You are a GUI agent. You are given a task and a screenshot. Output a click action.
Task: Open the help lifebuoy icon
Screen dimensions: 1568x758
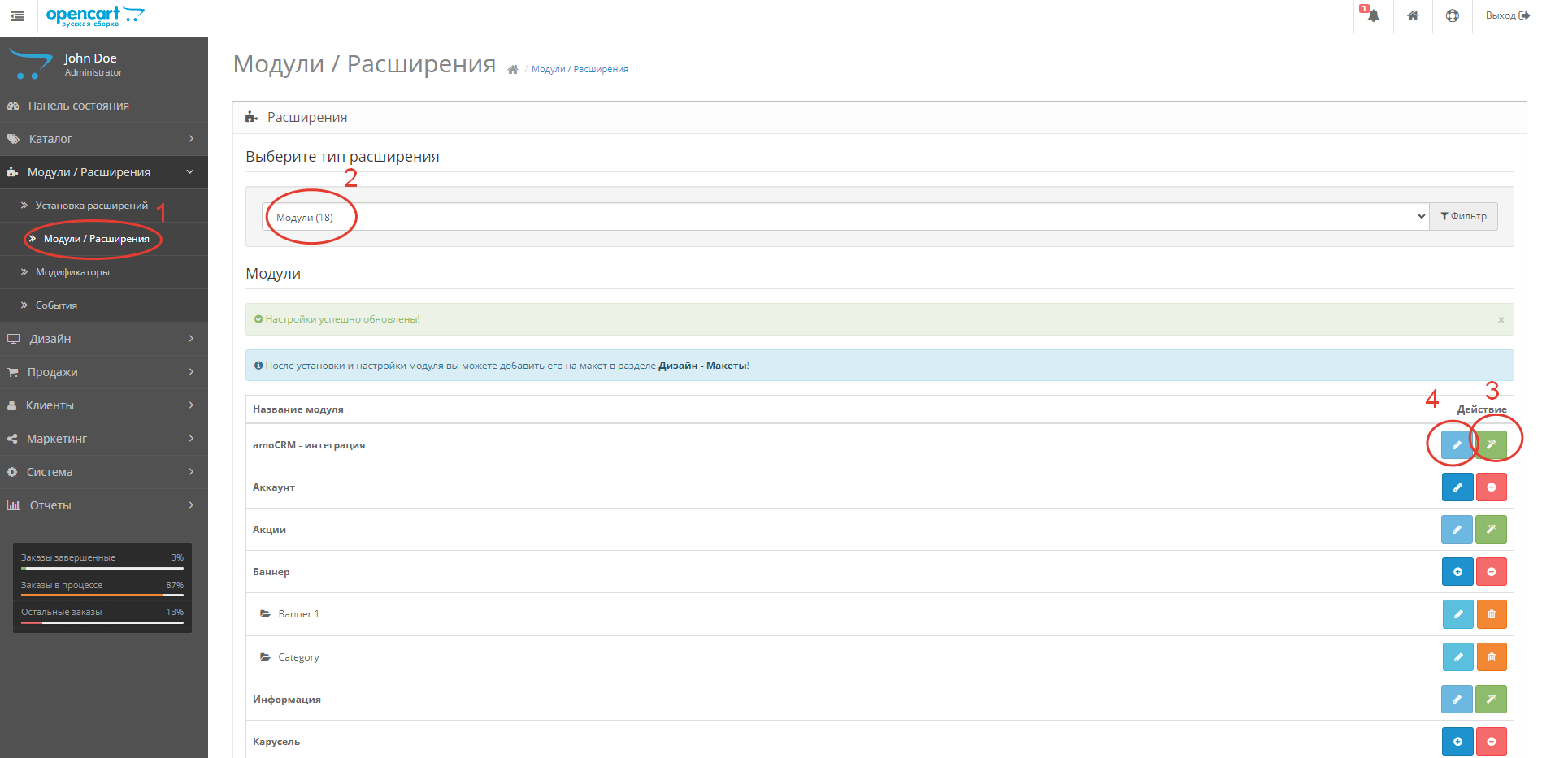coord(1453,15)
